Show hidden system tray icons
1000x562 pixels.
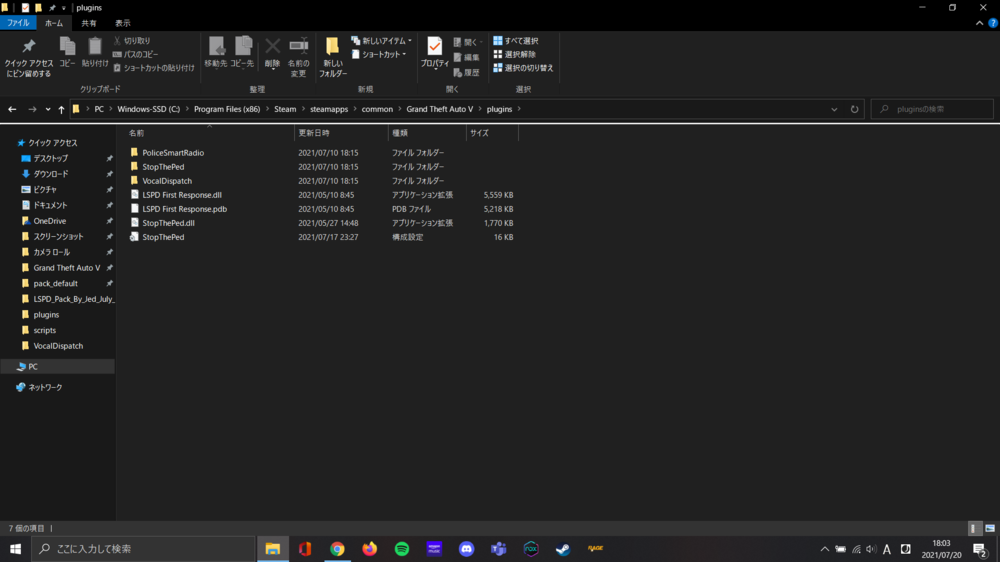825,549
